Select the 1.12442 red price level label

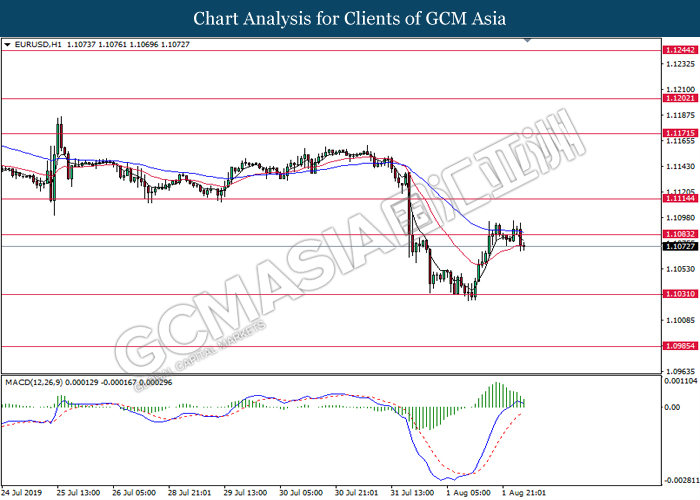680,50
